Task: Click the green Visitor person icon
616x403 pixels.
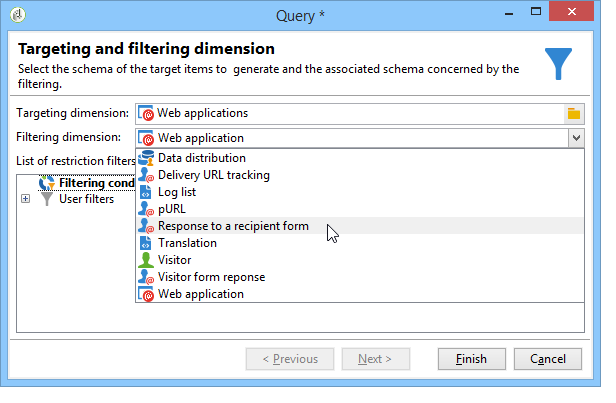Action: coord(146,260)
